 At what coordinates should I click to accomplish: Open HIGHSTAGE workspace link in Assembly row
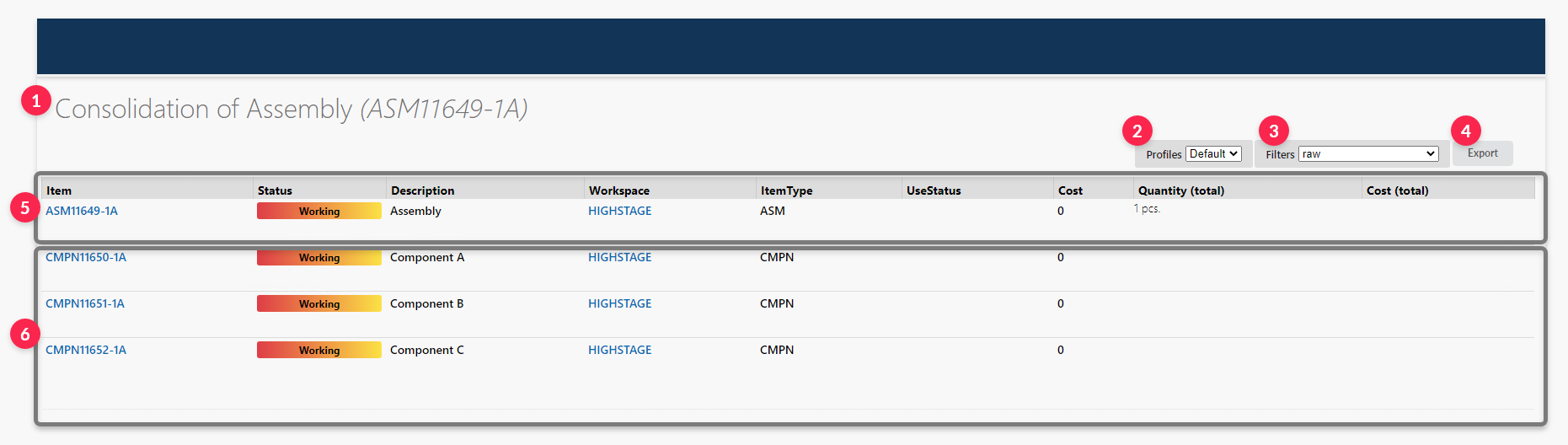(620, 211)
